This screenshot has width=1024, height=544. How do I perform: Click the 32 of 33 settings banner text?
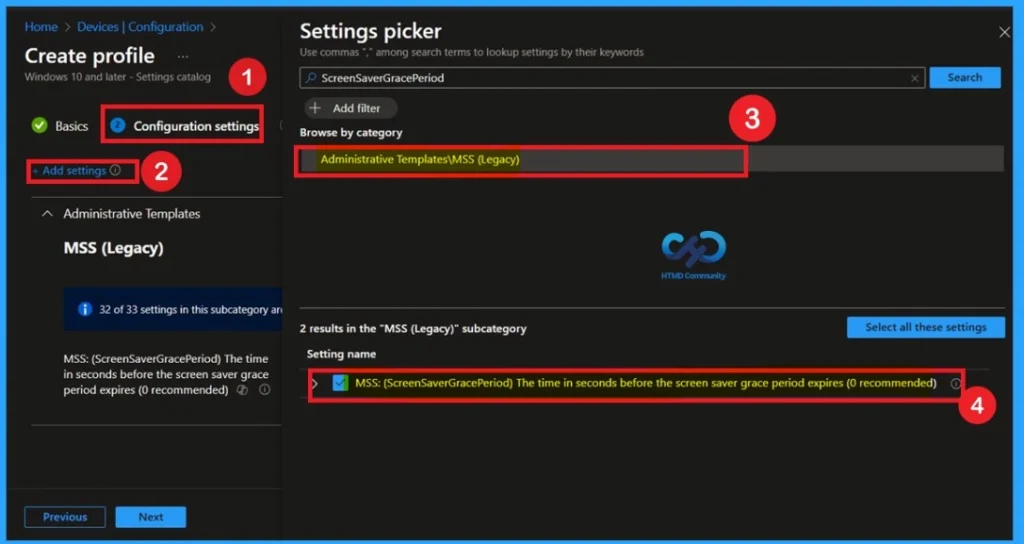click(x=191, y=310)
